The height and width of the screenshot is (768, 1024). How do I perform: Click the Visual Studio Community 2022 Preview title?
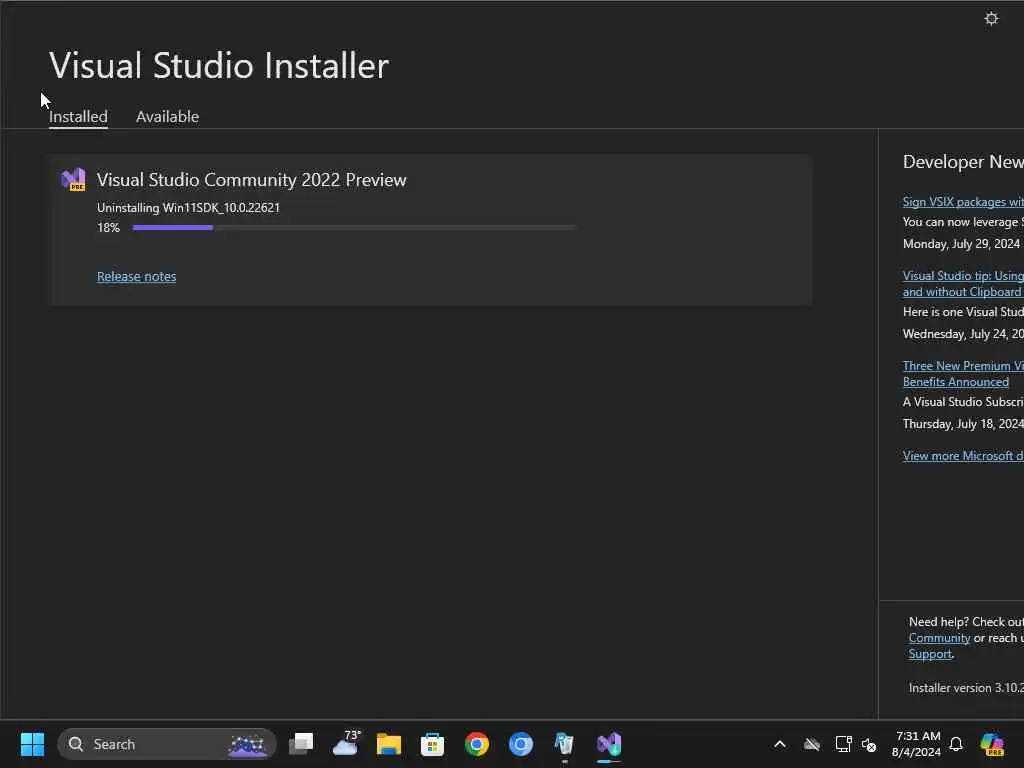point(251,180)
